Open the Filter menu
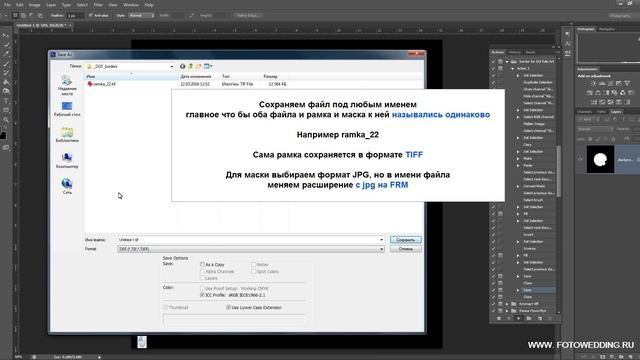Screen dimensions: 640x360 tap(98, 5)
